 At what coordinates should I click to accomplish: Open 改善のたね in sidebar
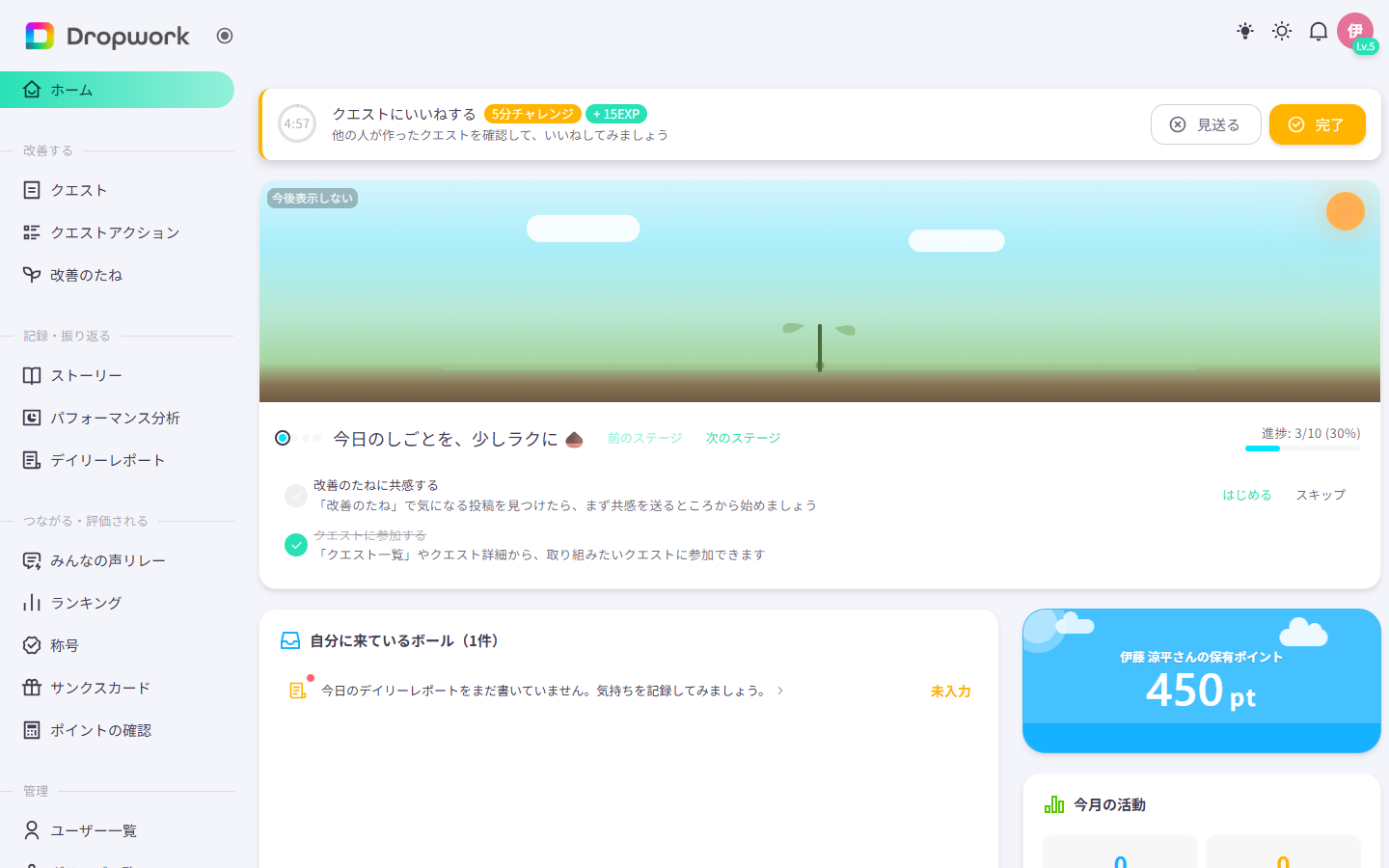[x=117, y=275]
